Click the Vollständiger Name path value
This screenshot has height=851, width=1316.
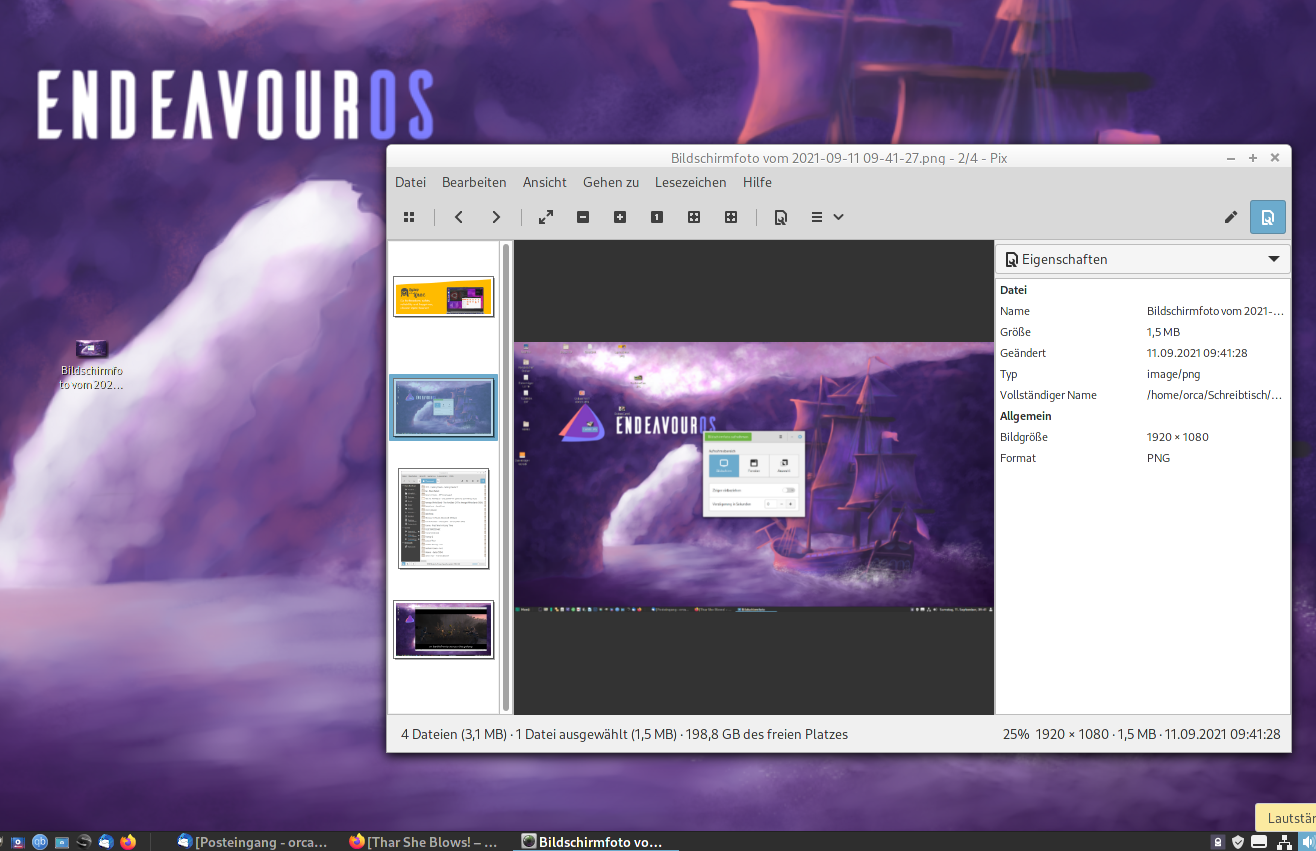(1215, 395)
